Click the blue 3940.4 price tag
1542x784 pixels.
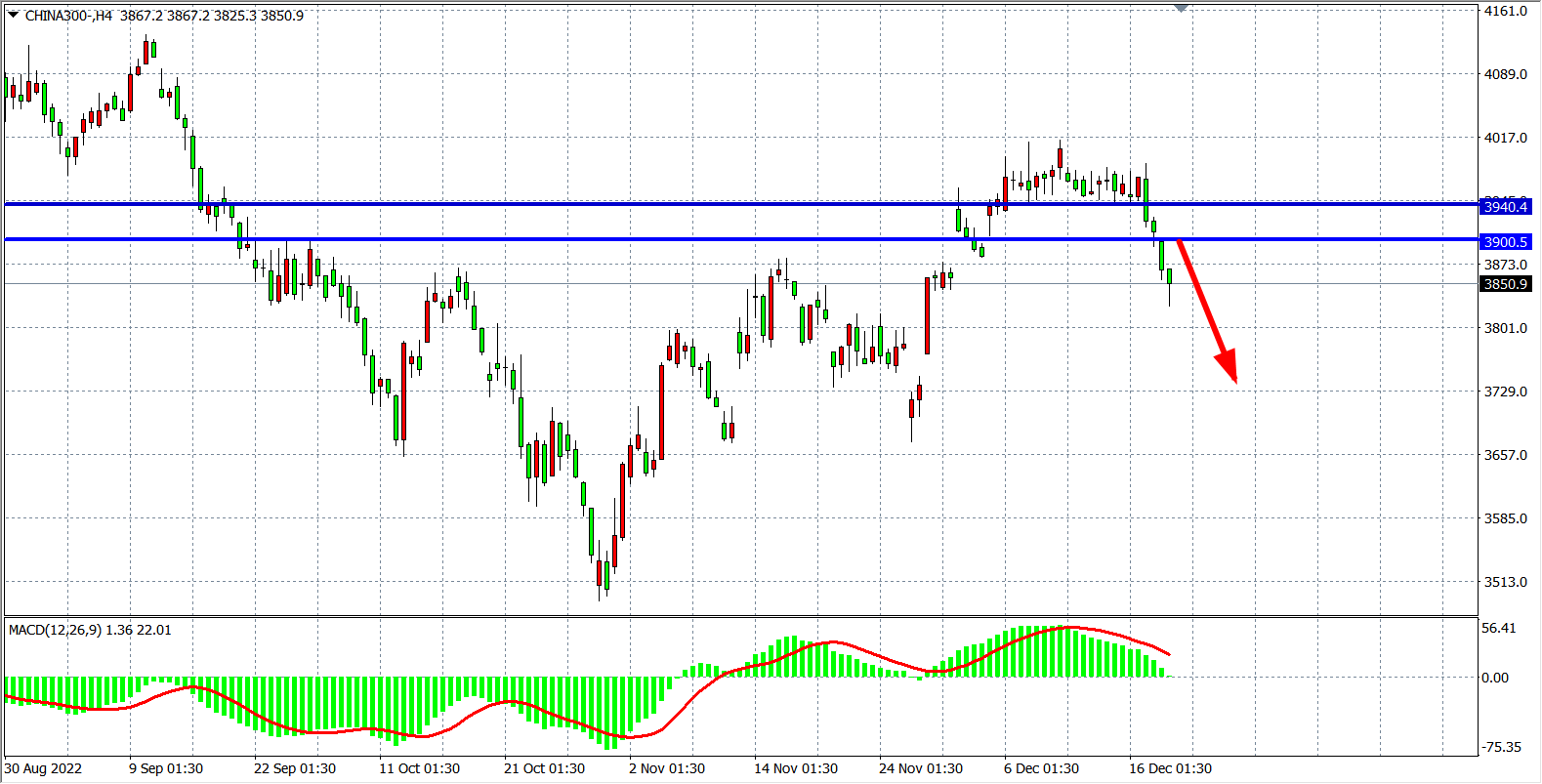(x=1505, y=207)
